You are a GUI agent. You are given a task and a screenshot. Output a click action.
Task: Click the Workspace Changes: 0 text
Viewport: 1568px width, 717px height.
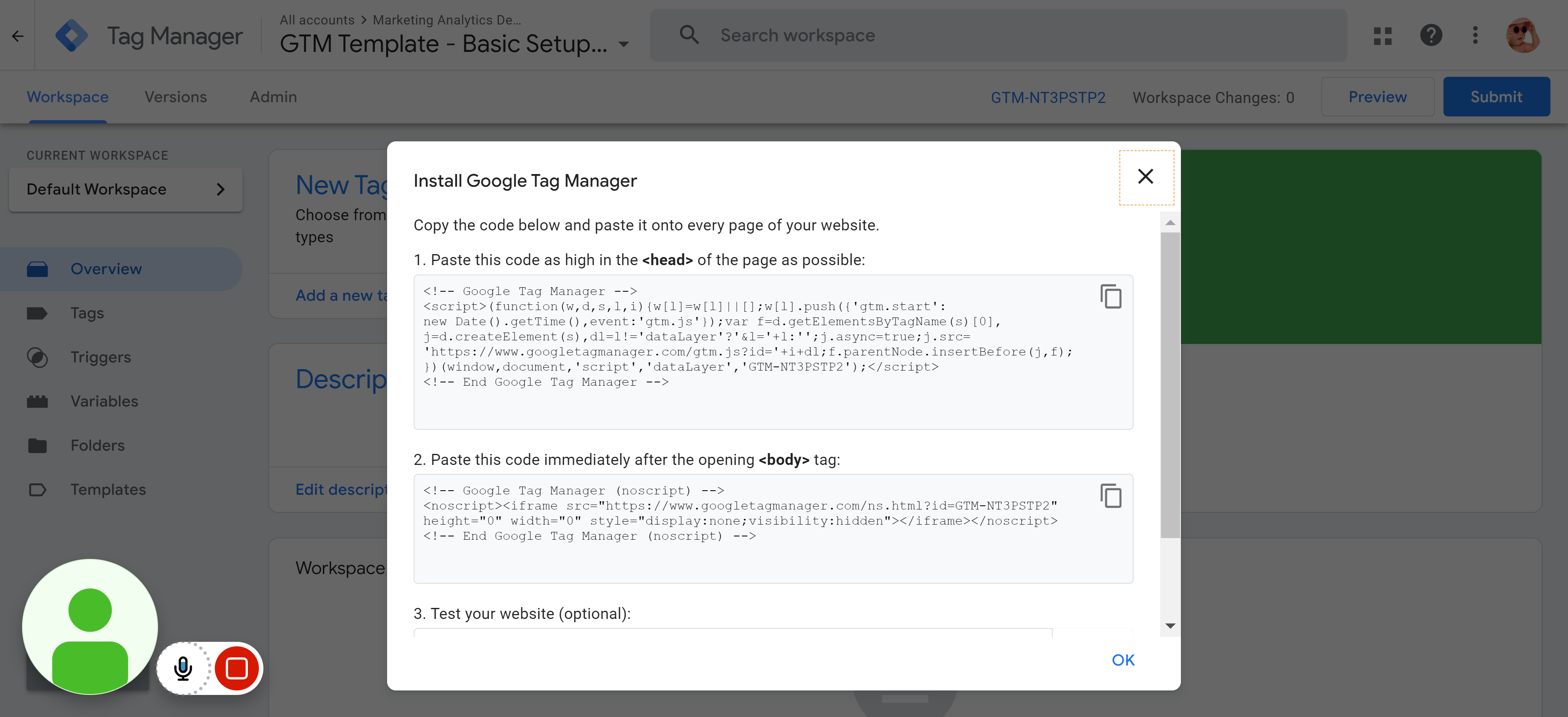coord(1212,98)
